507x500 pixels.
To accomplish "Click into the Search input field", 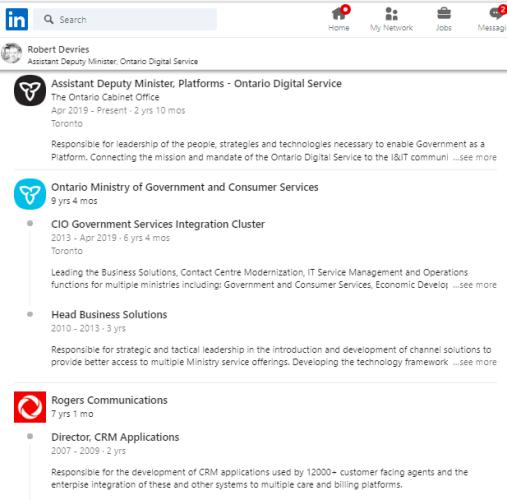I will [125, 19].
